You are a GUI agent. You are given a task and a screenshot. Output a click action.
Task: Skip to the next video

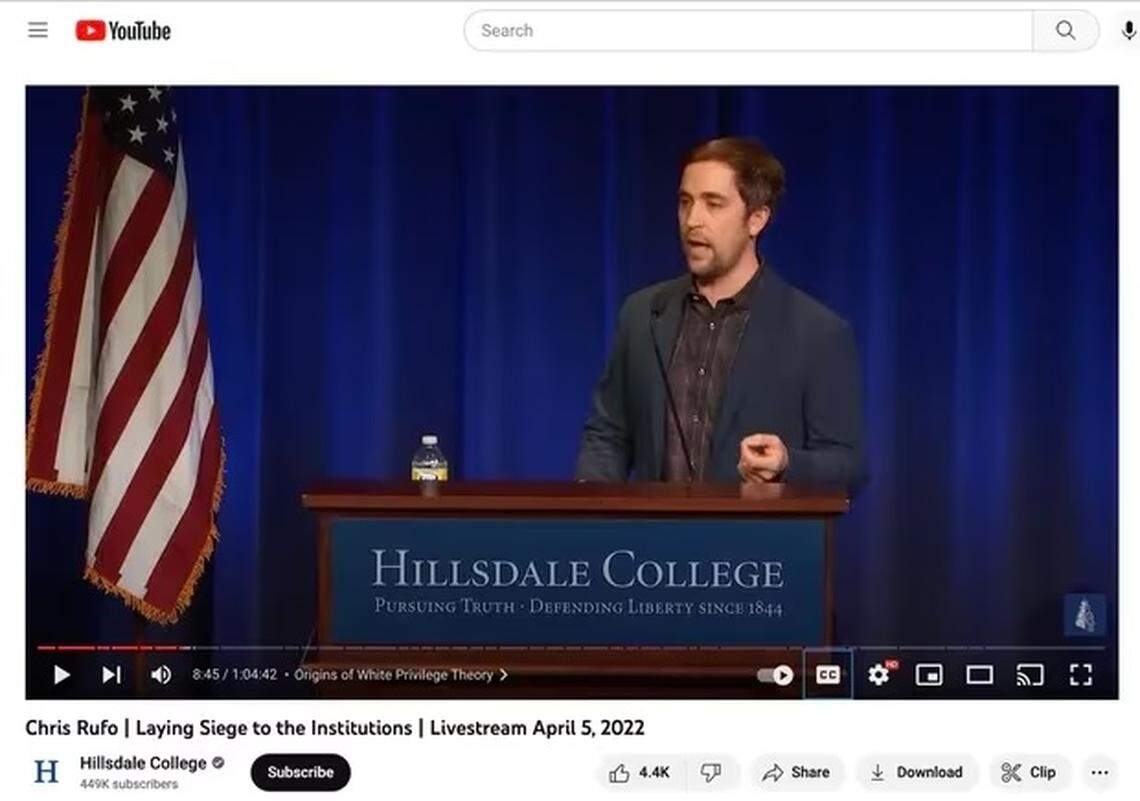(x=110, y=675)
